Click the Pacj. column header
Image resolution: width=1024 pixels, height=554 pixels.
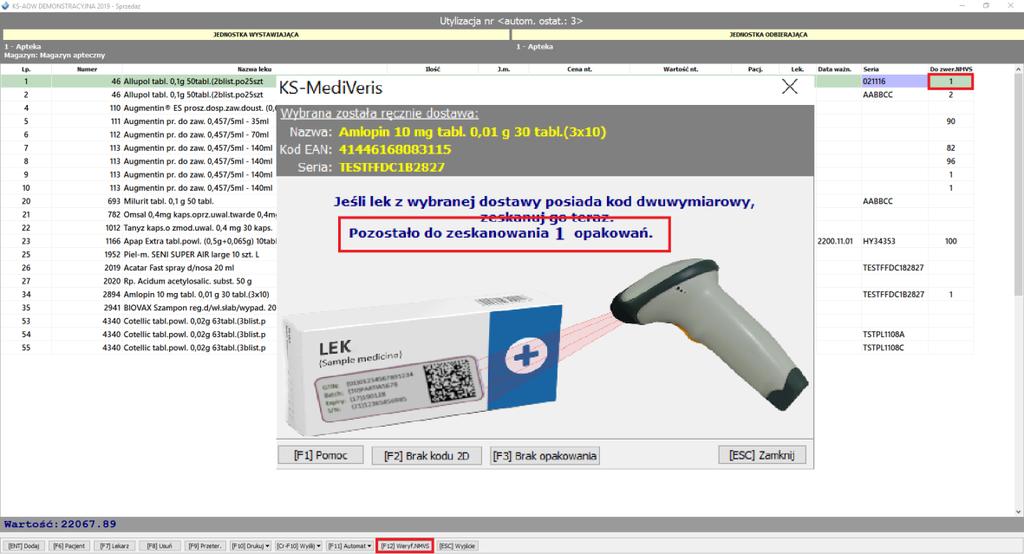756,69
